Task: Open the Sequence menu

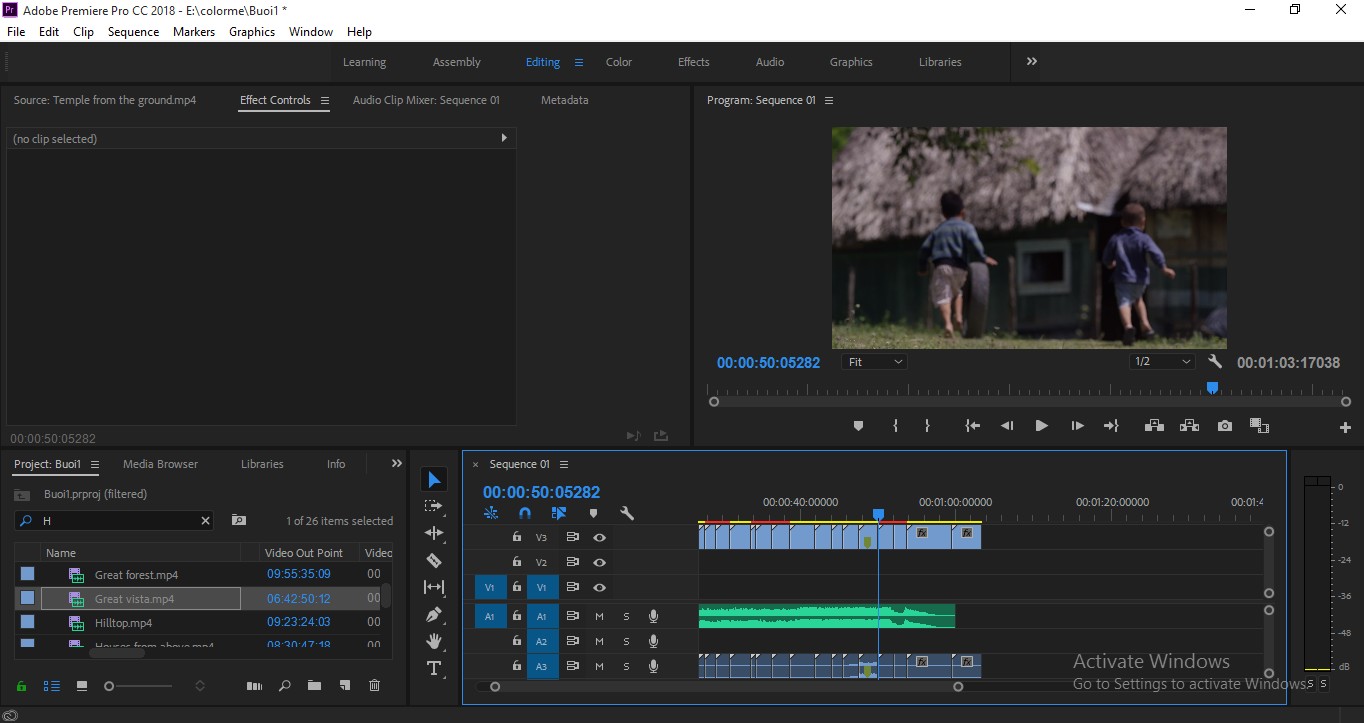Action: pos(133,32)
